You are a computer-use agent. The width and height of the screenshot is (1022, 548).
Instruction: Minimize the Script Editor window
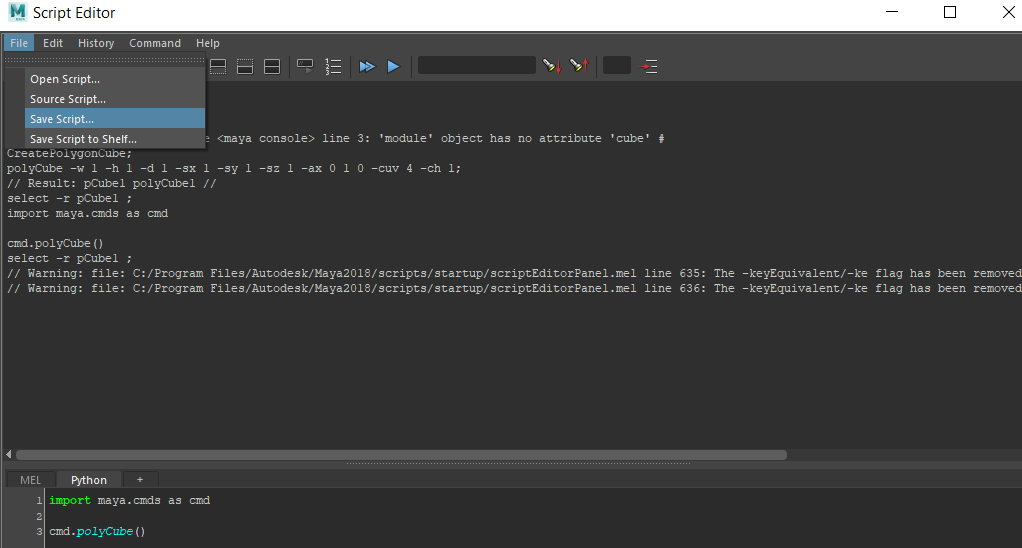(x=892, y=12)
